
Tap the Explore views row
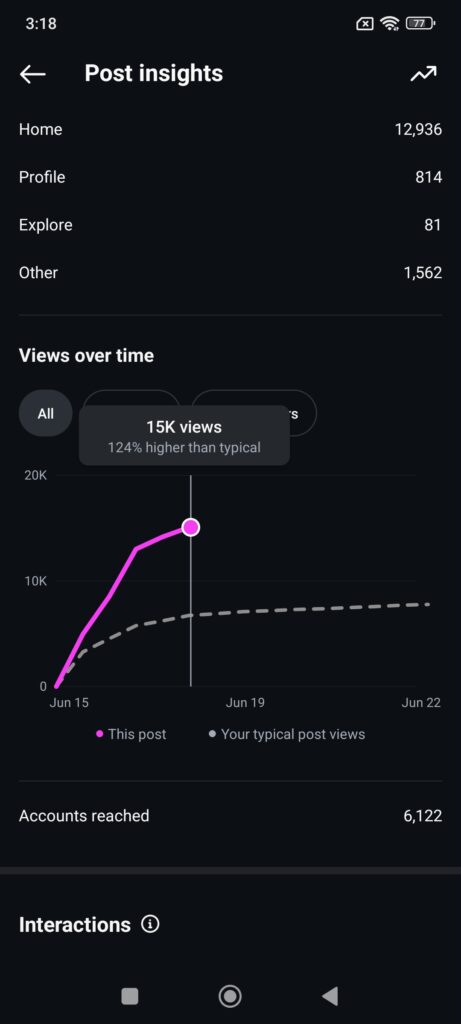click(x=230, y=225)
